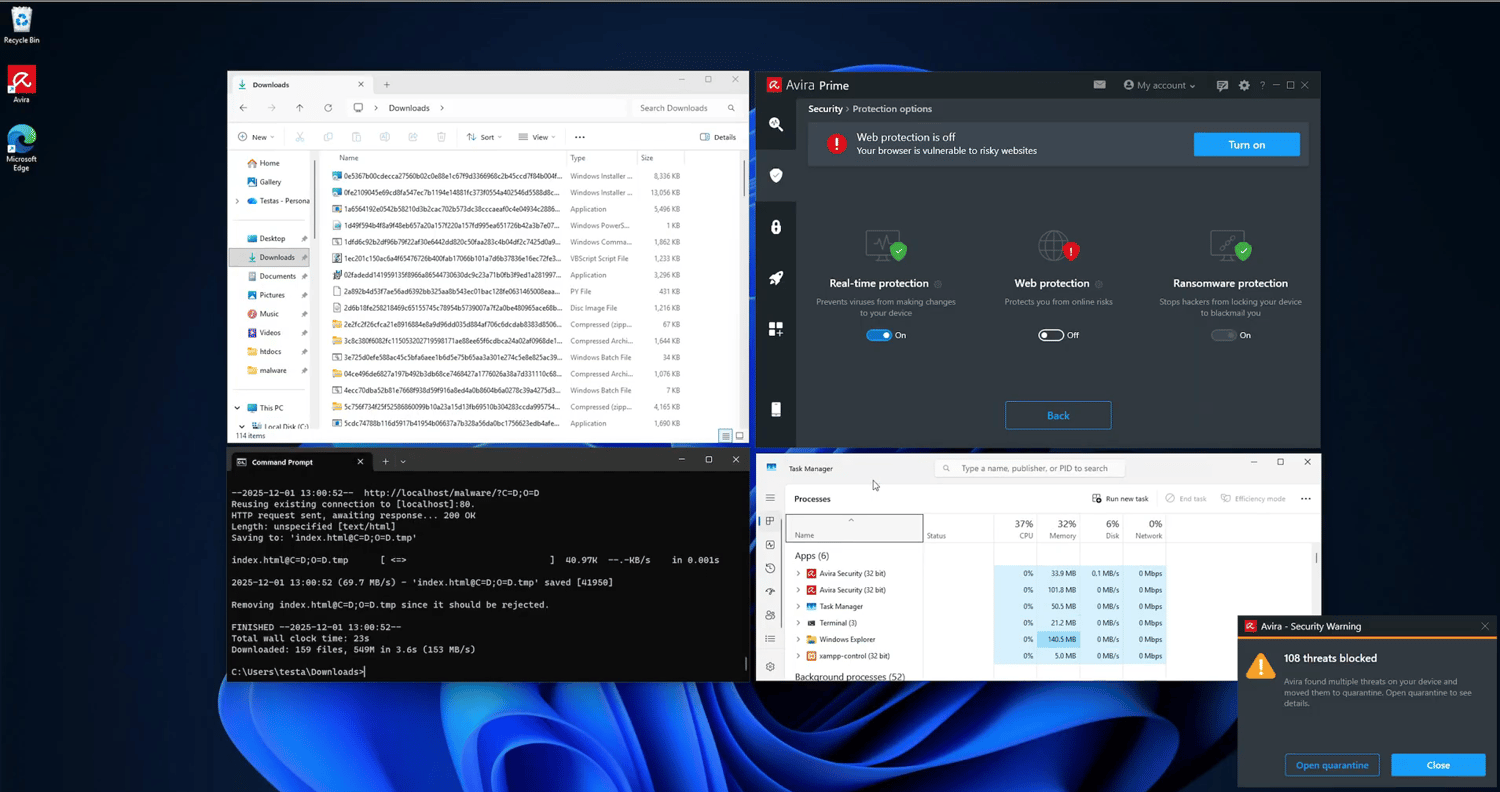1500x792 pixels.
Task: Open the rocket Performance icon in Avira sidebar
Action: 776,278
